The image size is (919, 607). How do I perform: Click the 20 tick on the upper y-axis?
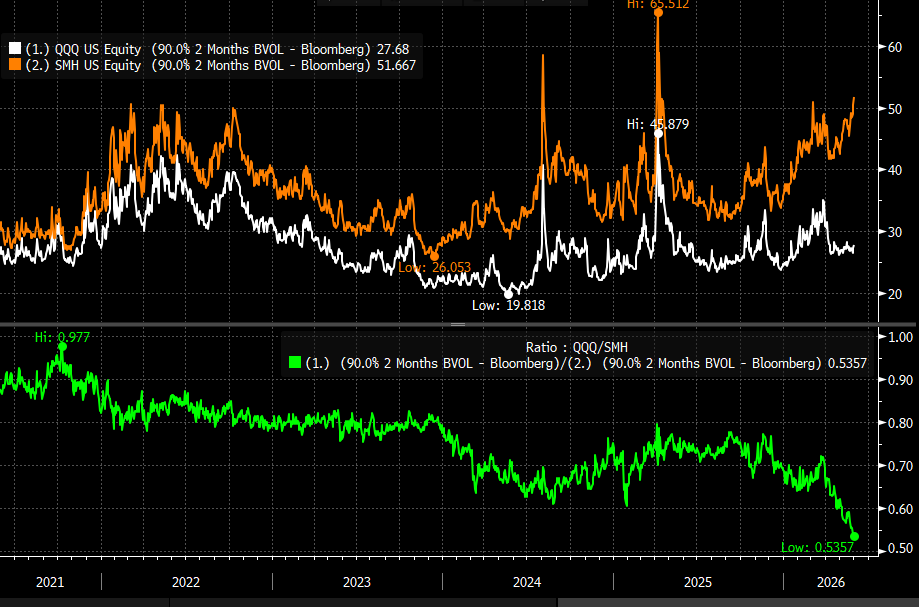pyautogui.click(x=894, y=294)
